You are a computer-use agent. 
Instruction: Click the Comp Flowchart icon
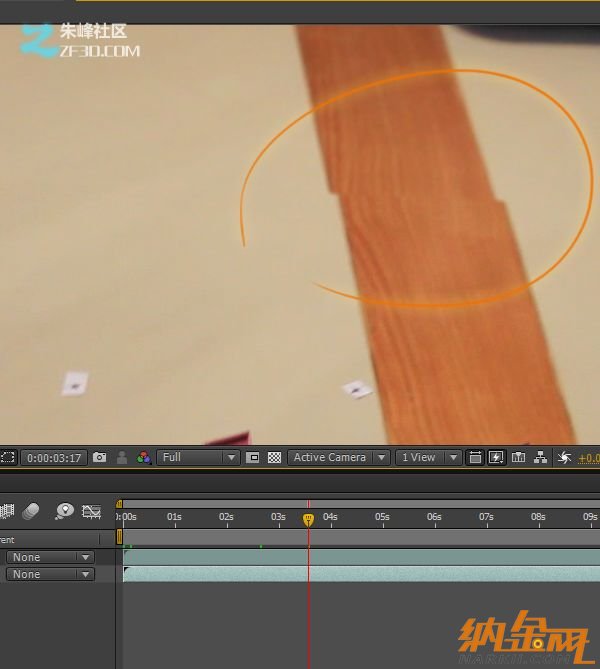point(541,457)
